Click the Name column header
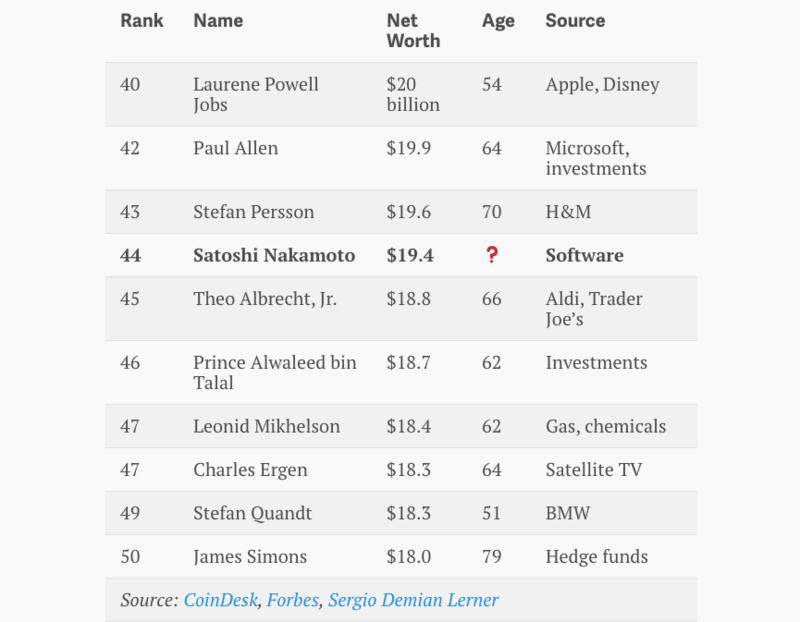The height and width of the screenshot is (622, 800). (x=218, y=20)
